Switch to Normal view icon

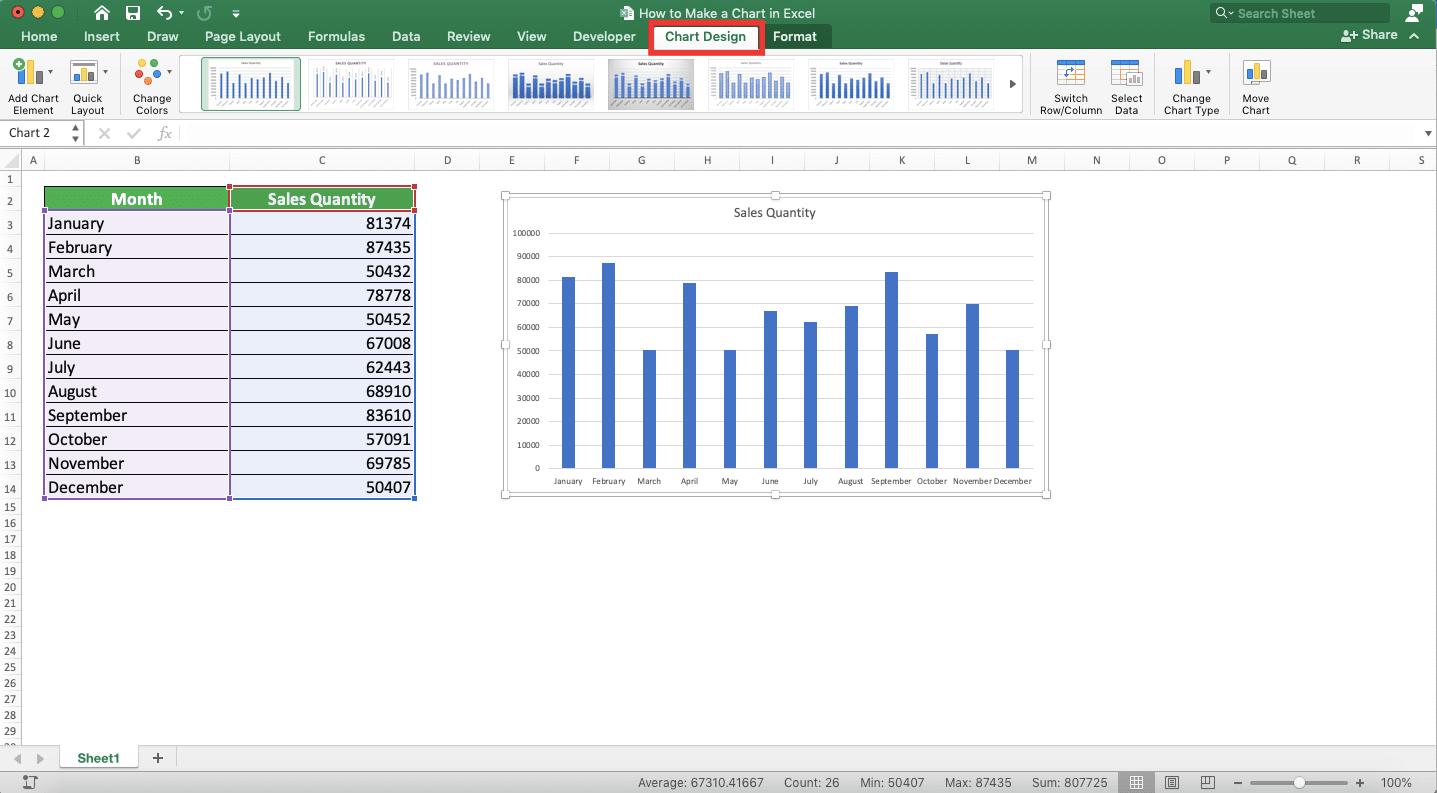pyautogui.click(x=1135, y=782)
